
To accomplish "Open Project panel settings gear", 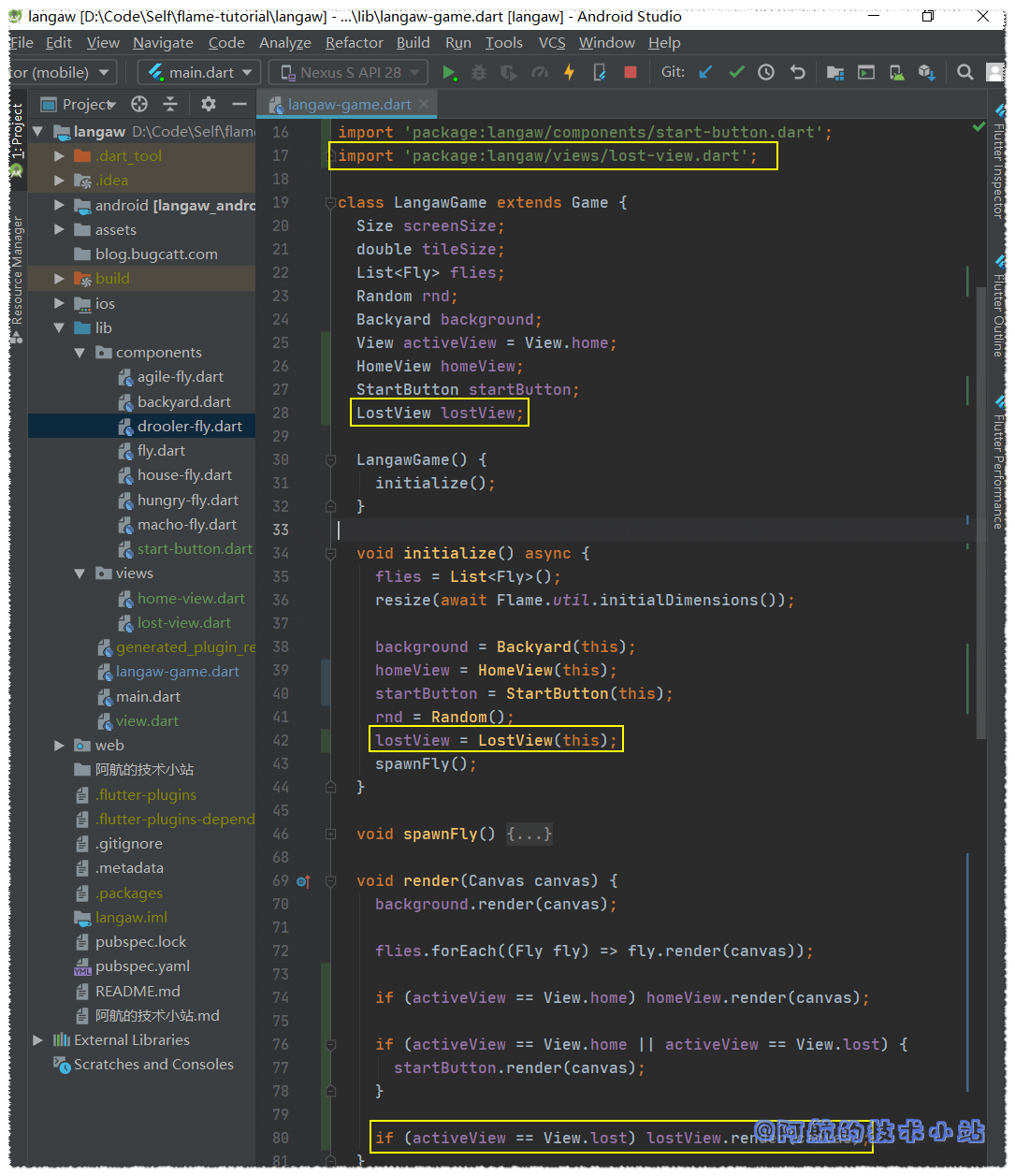I will point(209,104).
